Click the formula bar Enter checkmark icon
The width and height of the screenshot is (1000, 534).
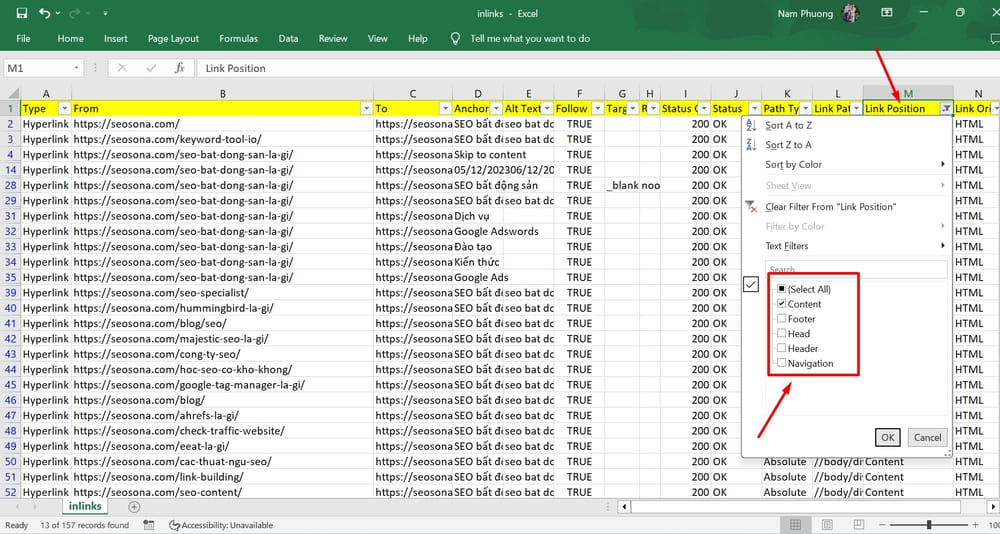pyautogui.click(x=151, y=68)
